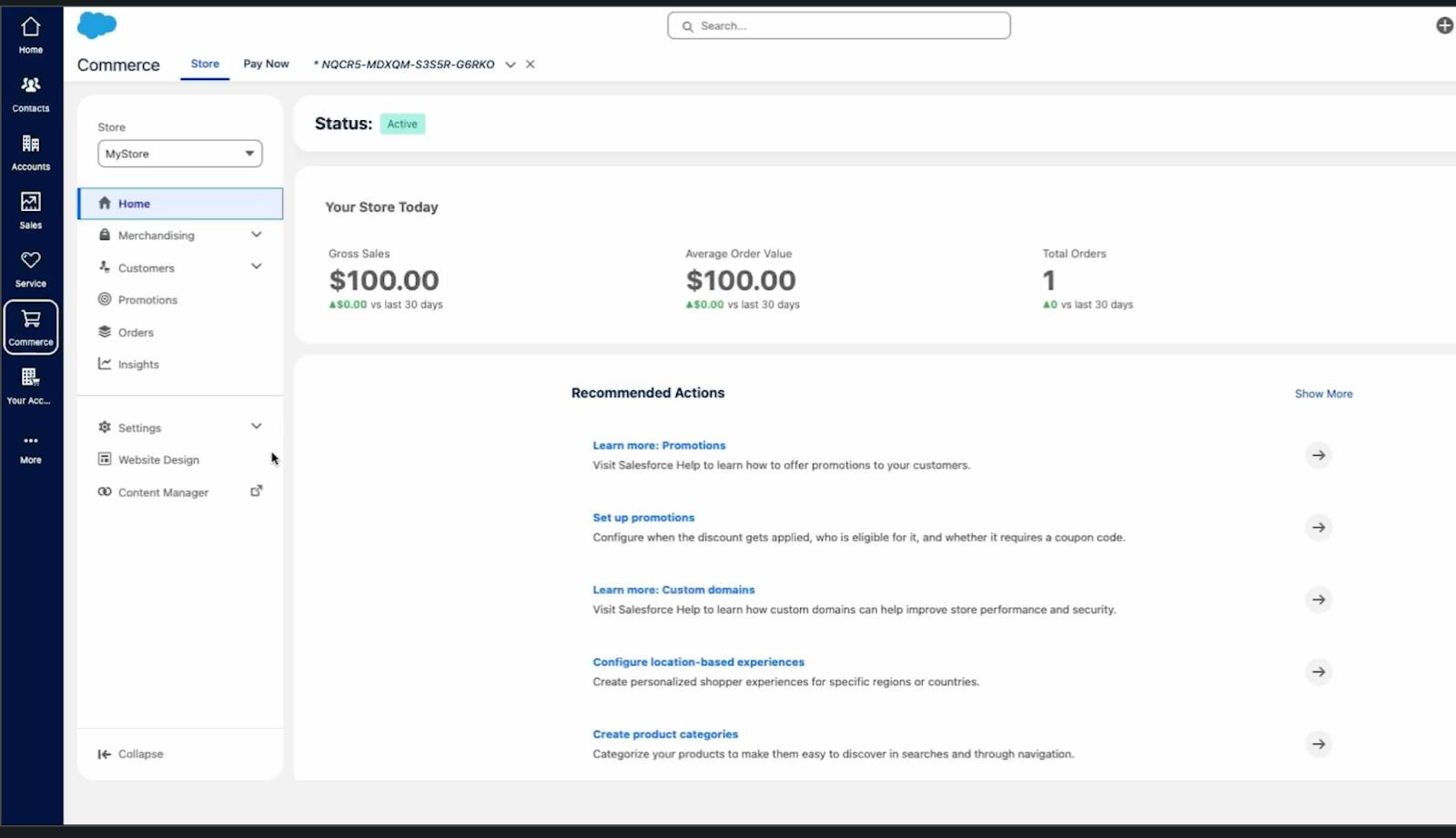Select the Service icon in the sidebar rail
The image size is (1456, 838).
[x=30, y=268]
